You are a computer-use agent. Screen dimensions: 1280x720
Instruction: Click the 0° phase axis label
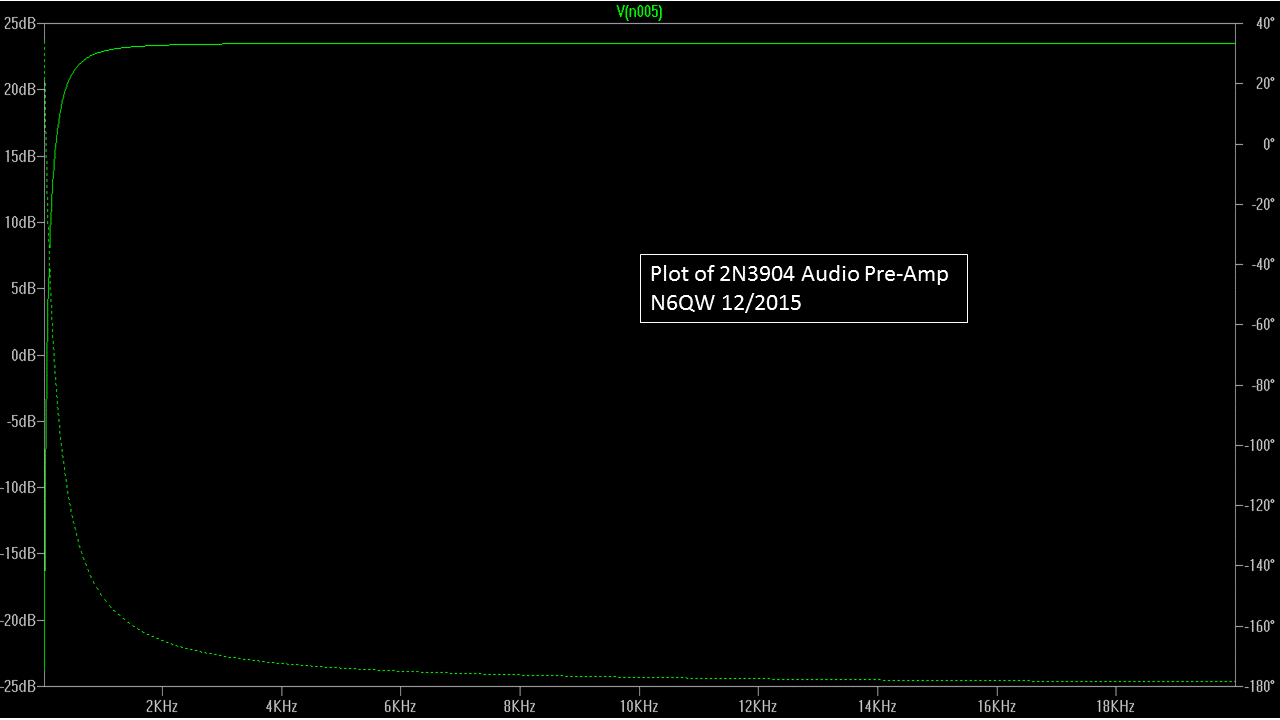[1268, 144]
